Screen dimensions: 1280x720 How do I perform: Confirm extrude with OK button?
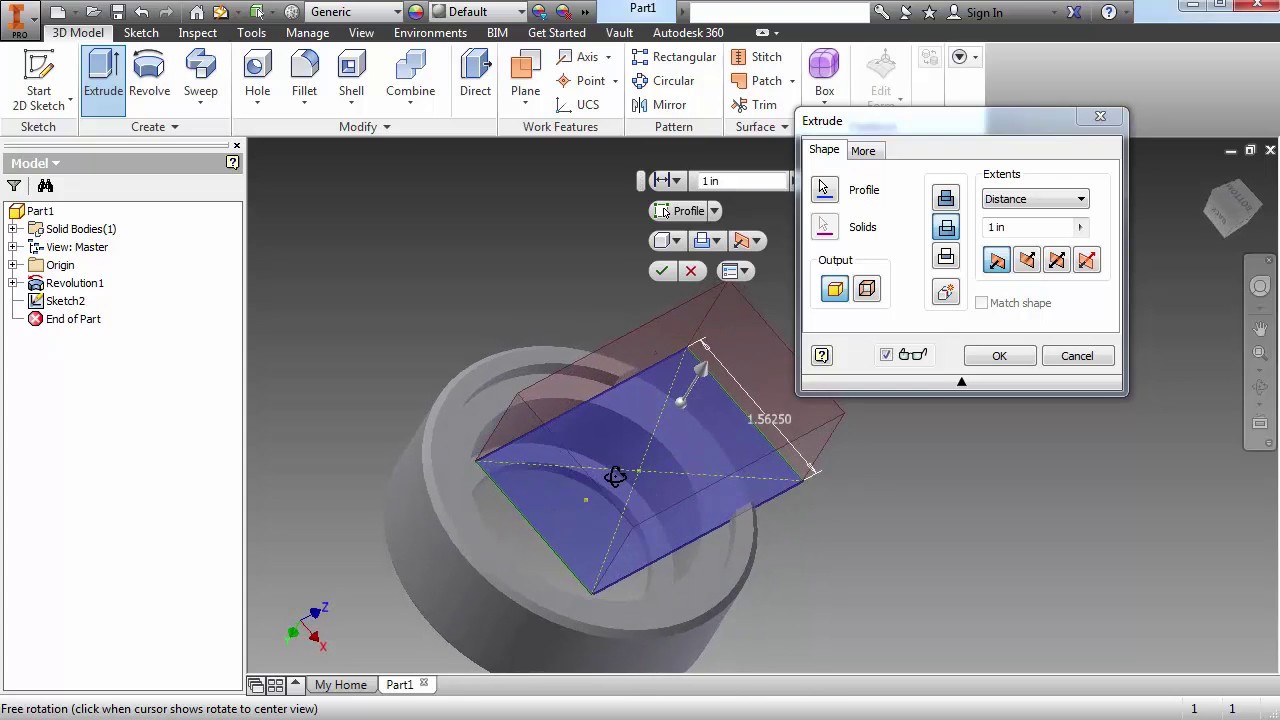coord(998,356)
